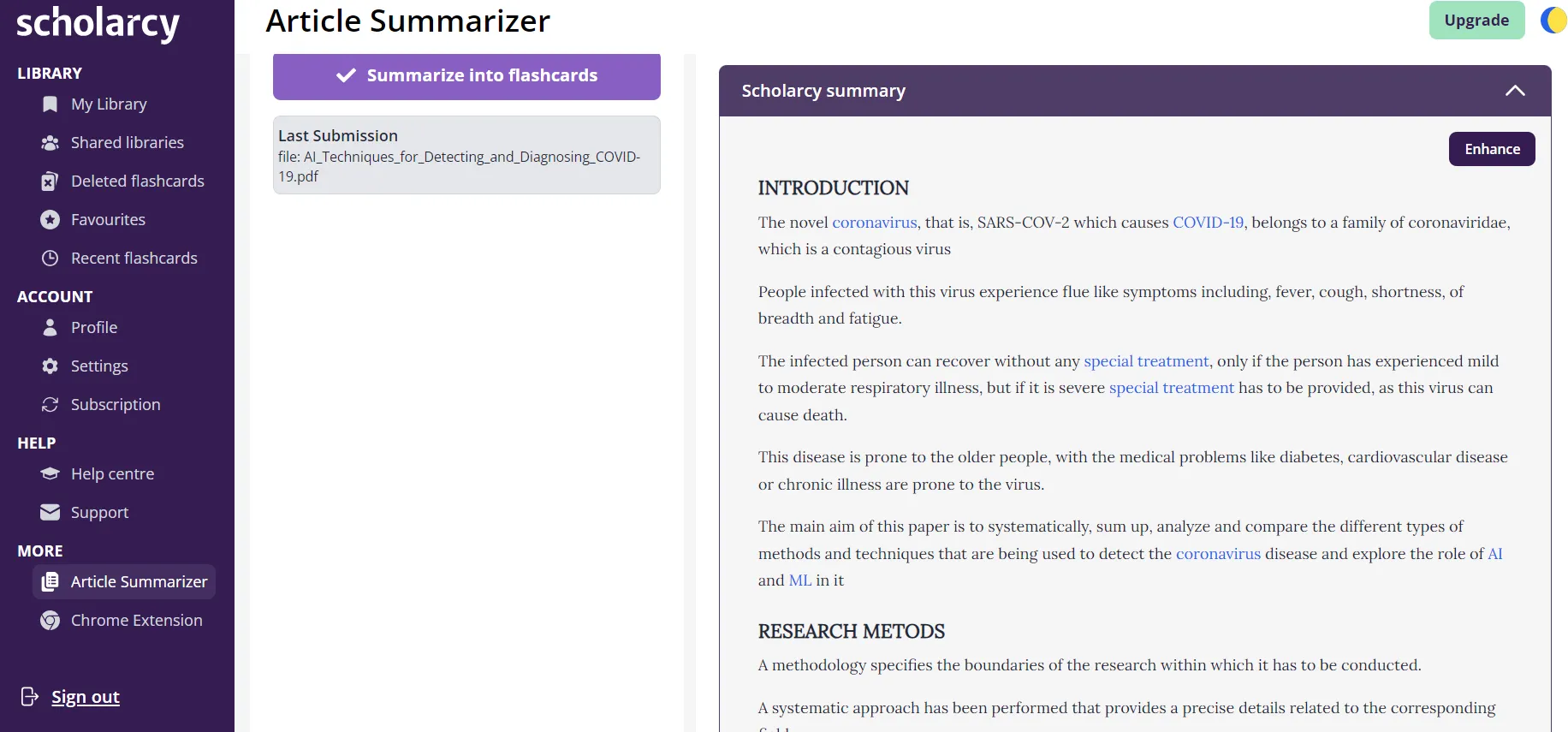The height and width of the screenshot is (732, 1568).
Task: Click the Support envelope icon
Action: click(x=50, y=512)
